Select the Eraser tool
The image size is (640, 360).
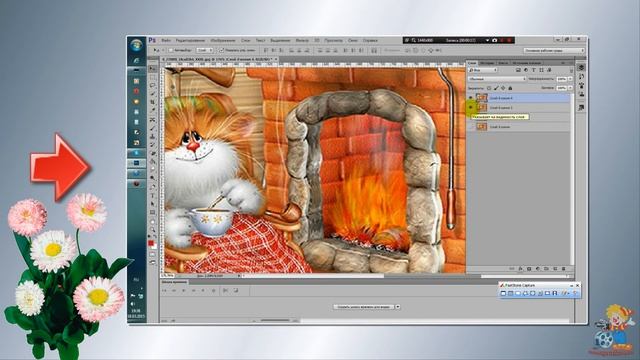(x=153, y=153)
